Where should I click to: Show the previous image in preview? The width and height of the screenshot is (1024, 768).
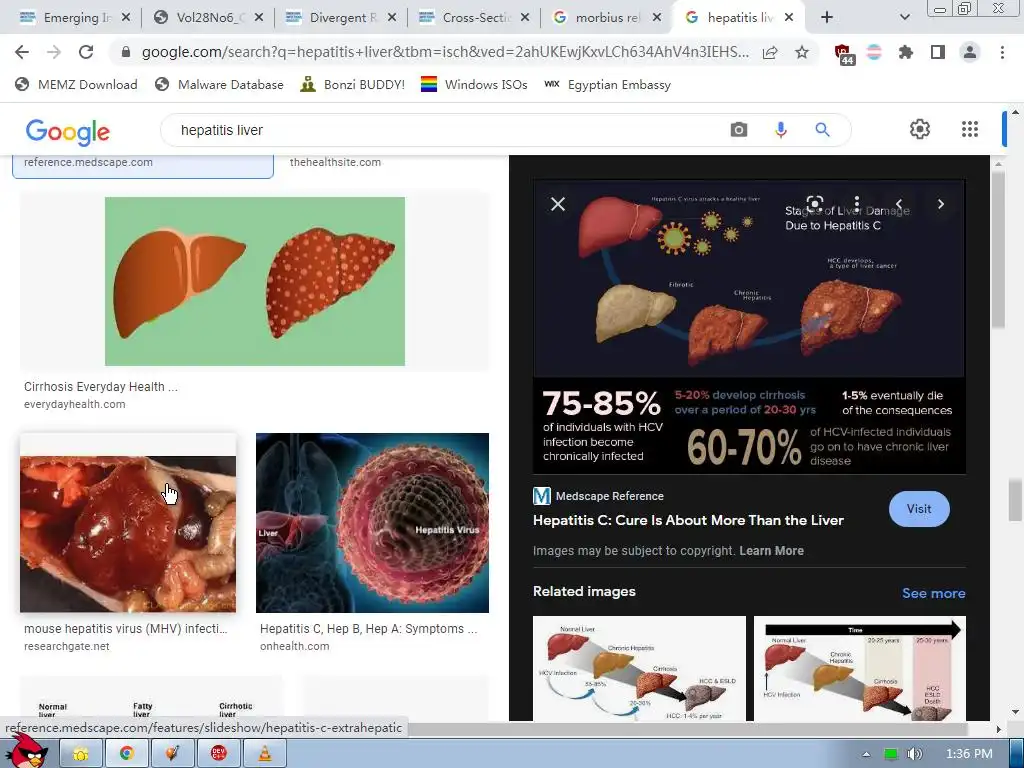(x=899, y=204)
